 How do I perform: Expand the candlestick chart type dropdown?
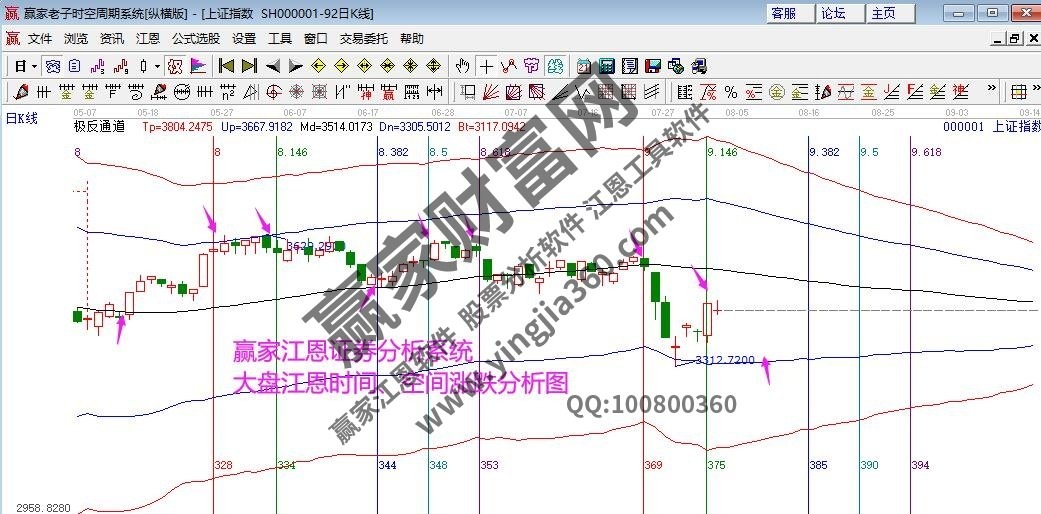[x=157, y=66]
